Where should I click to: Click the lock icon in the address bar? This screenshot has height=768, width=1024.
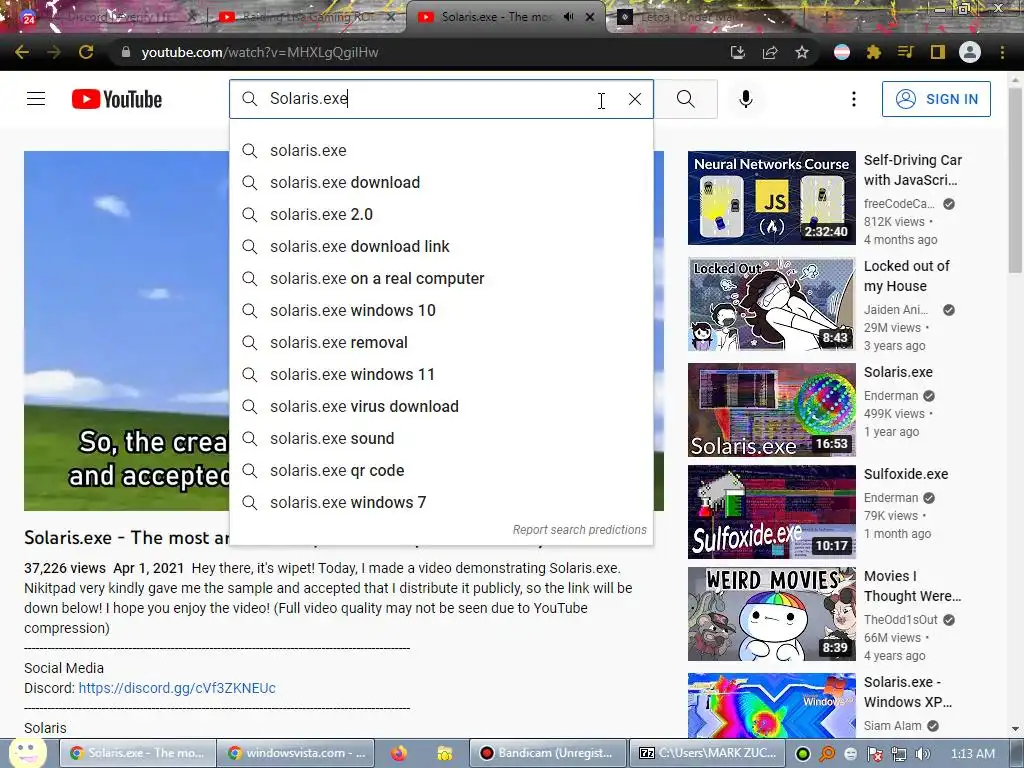coord(126,52)
